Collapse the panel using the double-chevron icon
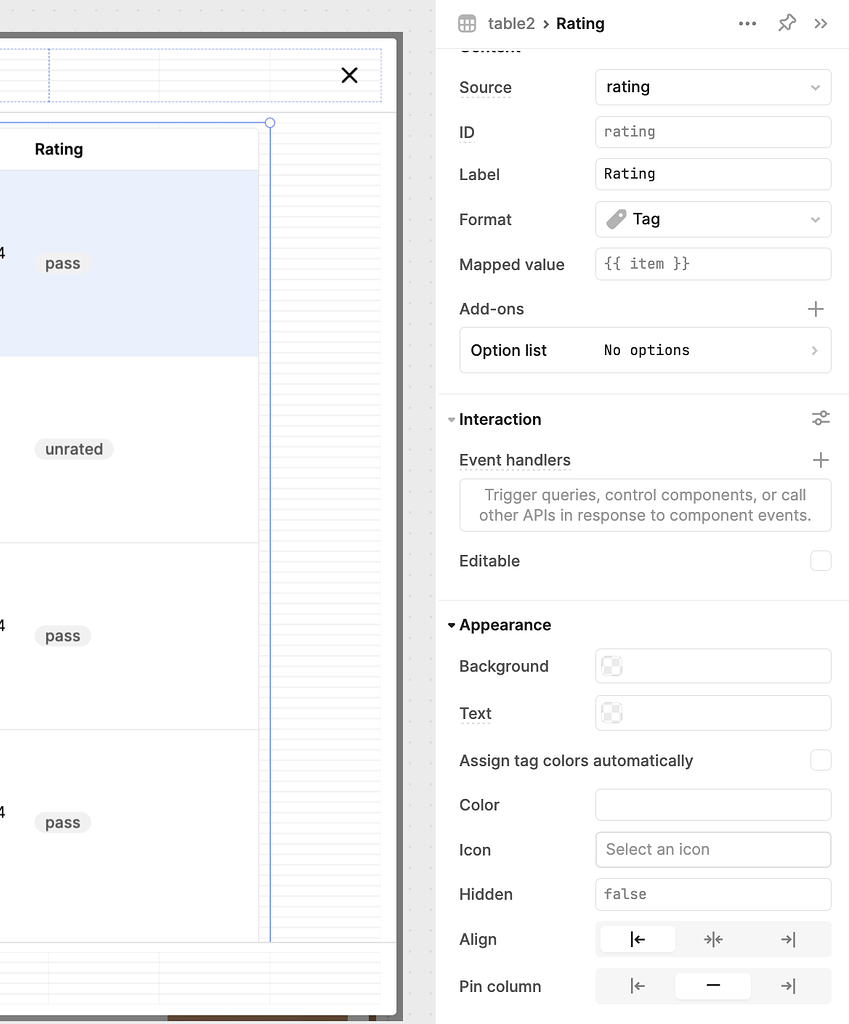Viewport: 849px width, 1024px height. 822,23
